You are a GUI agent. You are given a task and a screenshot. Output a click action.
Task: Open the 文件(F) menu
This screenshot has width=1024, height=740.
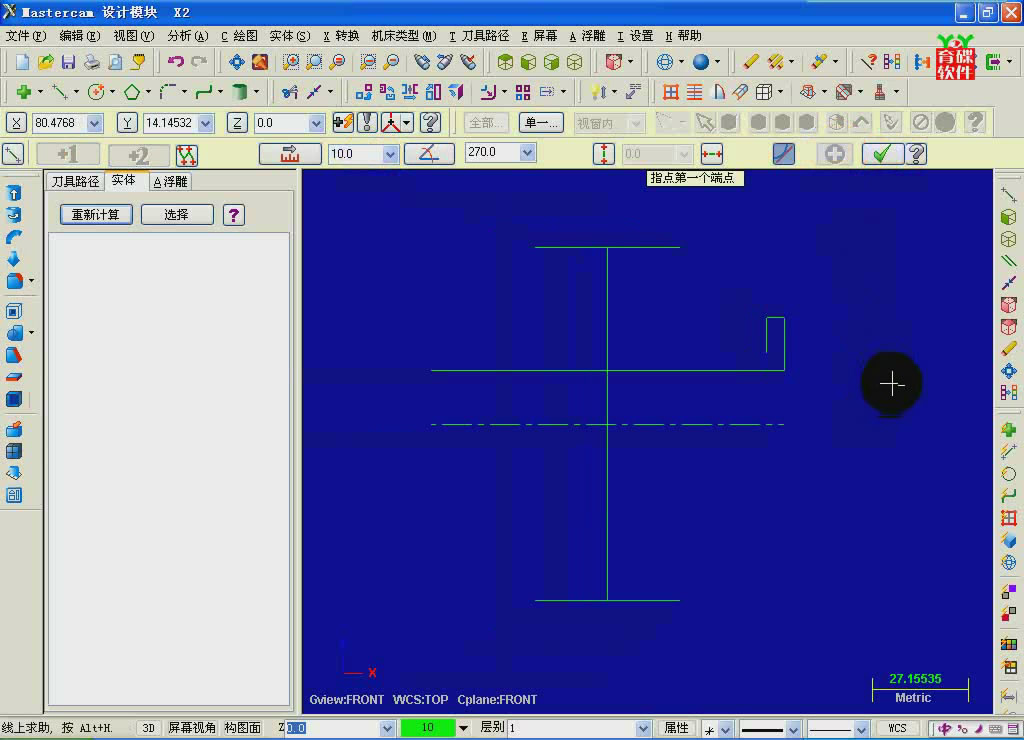[26, 36]
